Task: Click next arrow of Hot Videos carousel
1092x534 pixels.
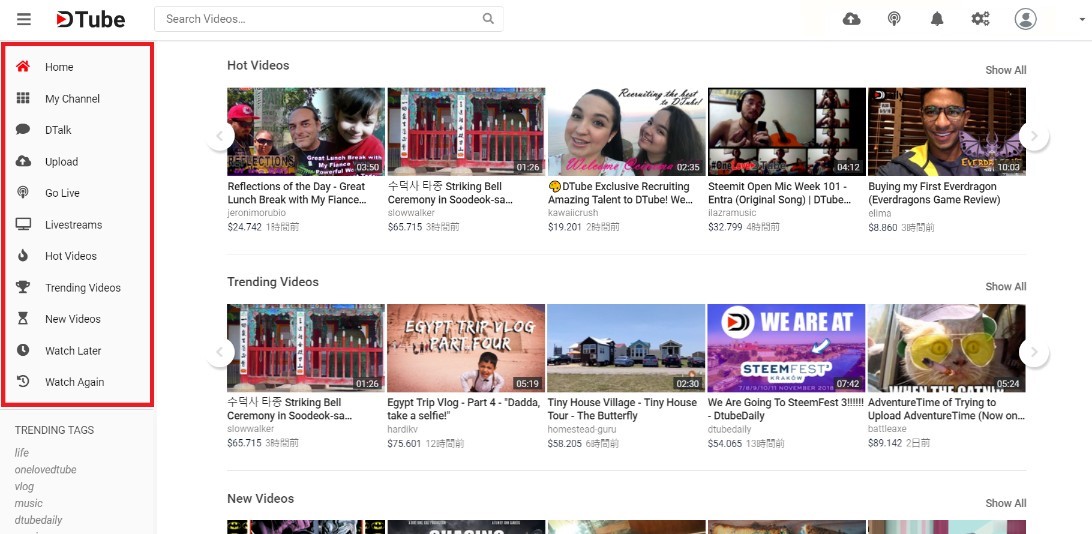Action: pos(1034,136)
